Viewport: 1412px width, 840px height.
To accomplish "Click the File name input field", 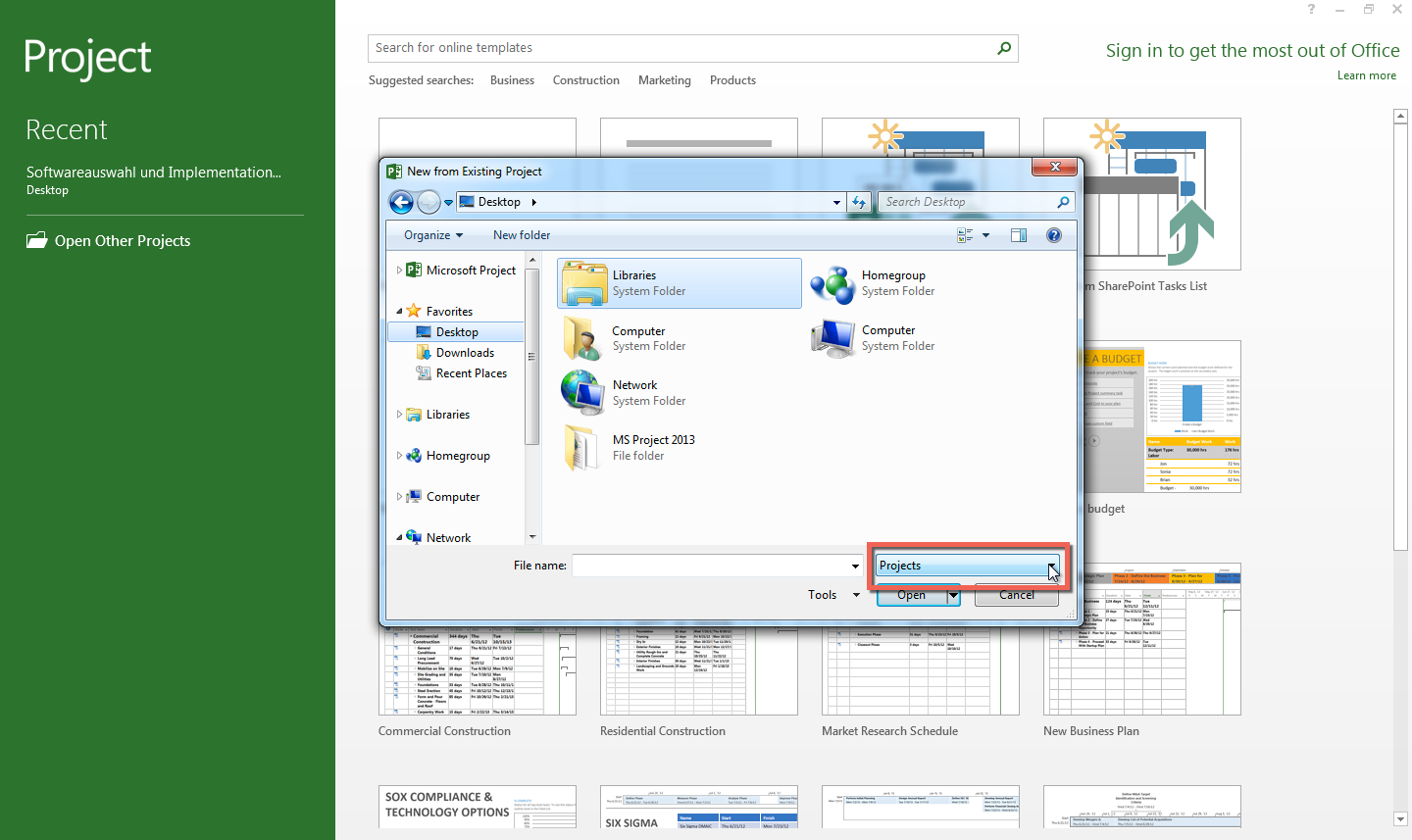I will [x=711, y=566].
